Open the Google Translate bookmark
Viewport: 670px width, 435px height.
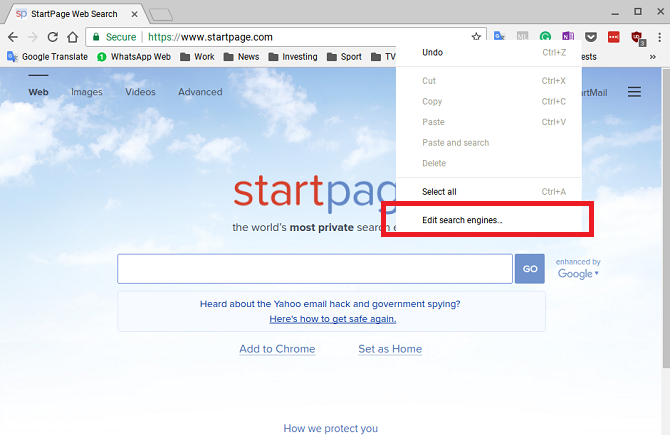click(x=47, y=57)
